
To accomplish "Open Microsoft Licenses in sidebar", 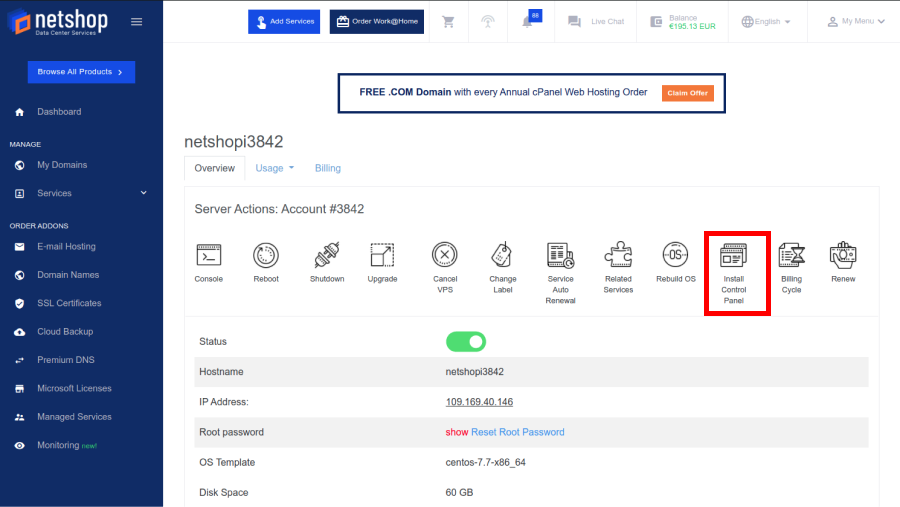I will pos(74,389).
